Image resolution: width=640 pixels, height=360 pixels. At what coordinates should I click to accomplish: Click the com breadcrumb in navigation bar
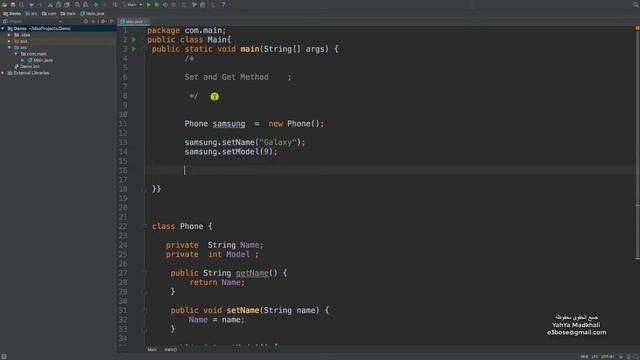point(49,13)
